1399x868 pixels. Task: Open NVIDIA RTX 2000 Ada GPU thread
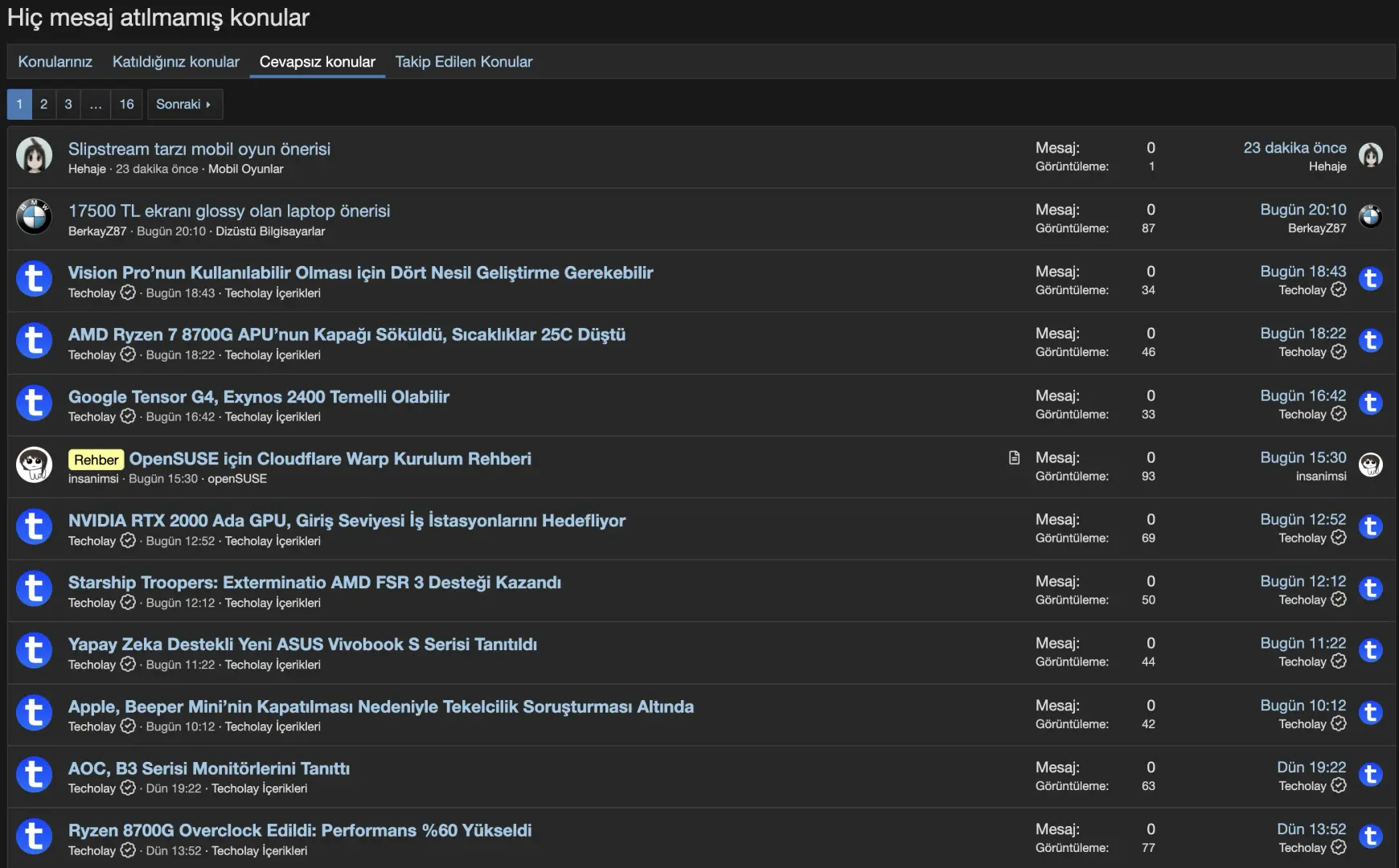pyautogui.click(x=347, y=520)
